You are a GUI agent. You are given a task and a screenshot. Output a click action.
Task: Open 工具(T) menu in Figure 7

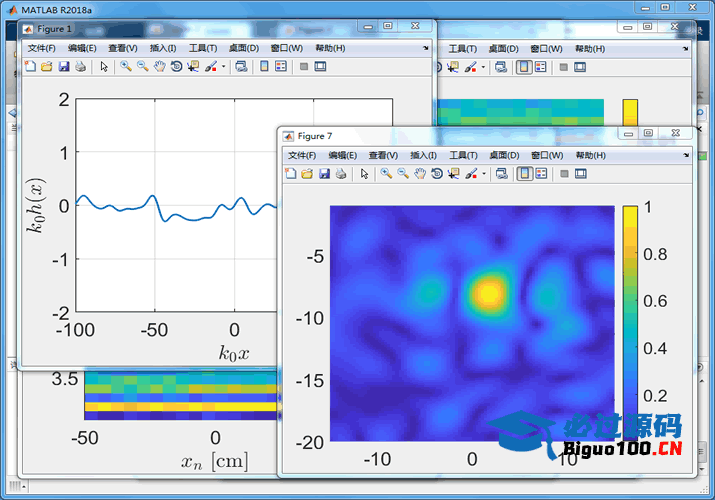[464, 156]
